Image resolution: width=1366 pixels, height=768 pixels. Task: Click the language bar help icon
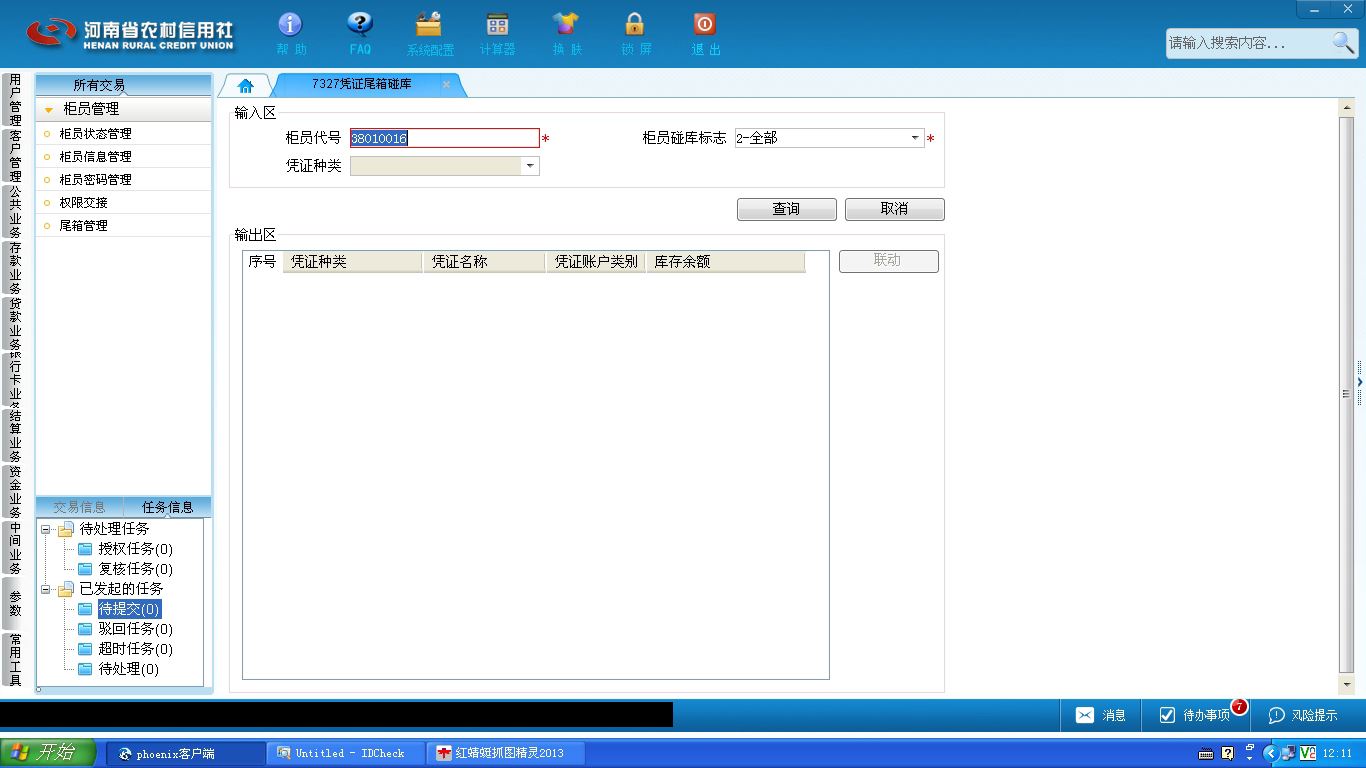tap(1228, 753)
